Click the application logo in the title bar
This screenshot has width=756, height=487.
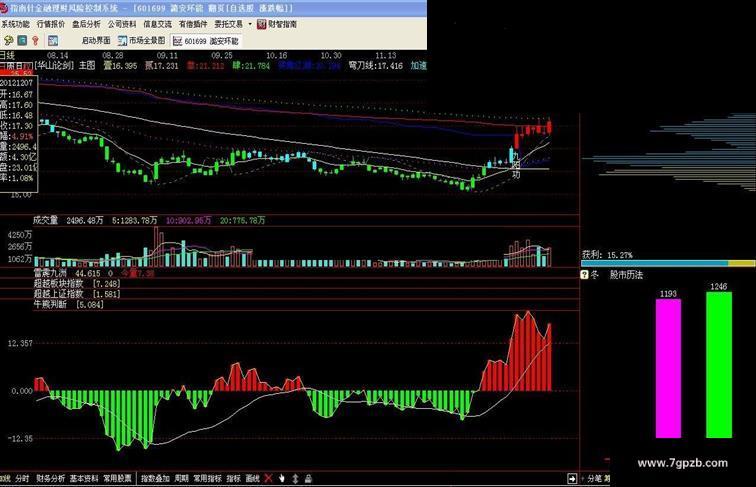tap(4, 8)
